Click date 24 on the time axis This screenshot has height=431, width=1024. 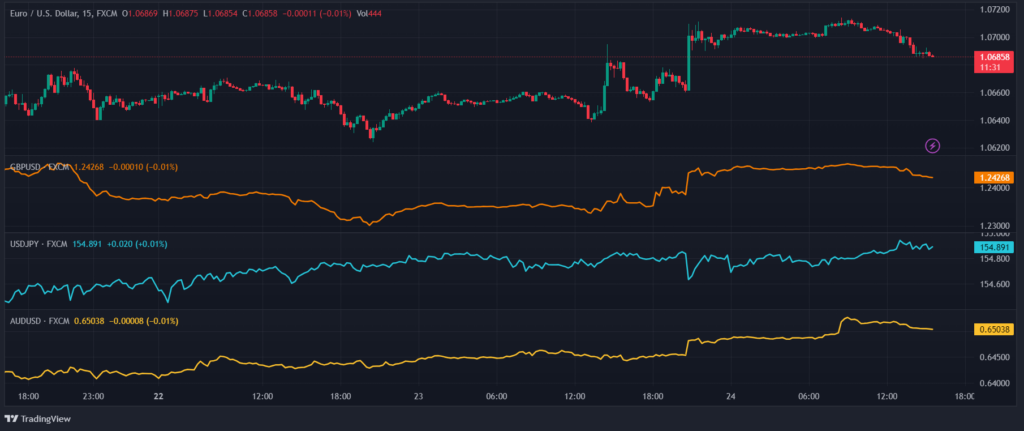coord(733,396)
